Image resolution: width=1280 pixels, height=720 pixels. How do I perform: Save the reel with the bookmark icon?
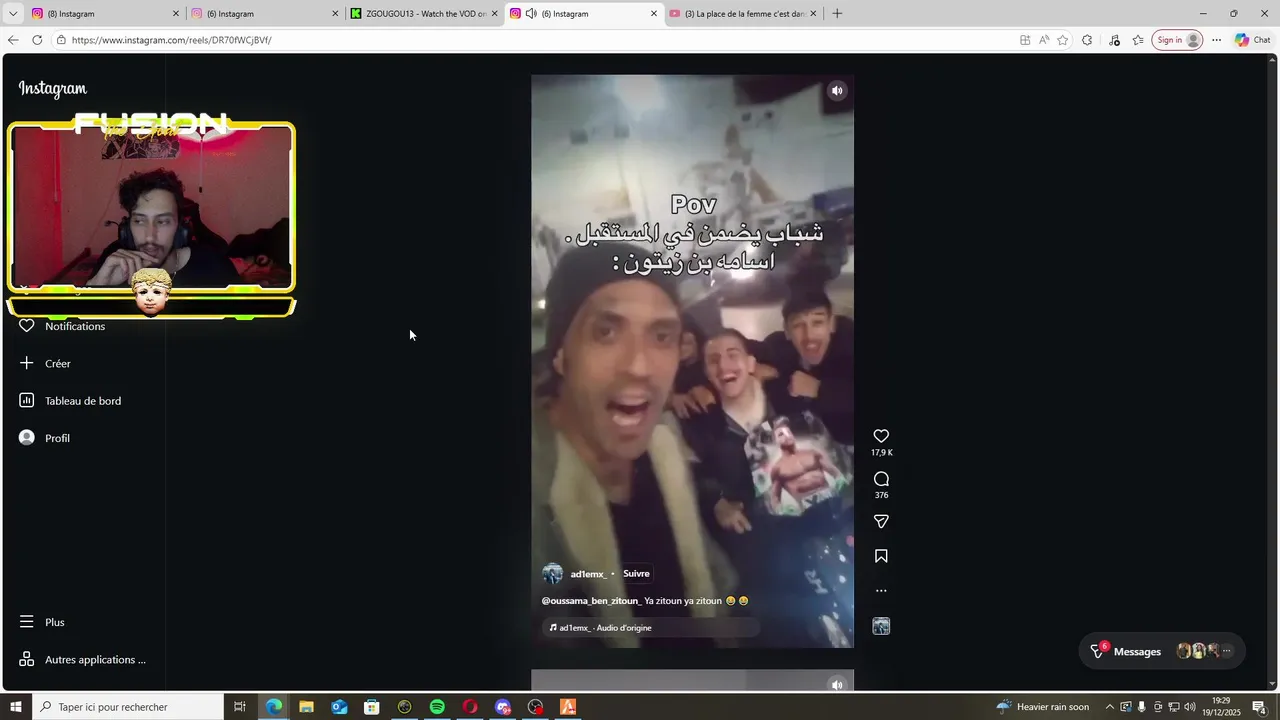(x=881, y=556)
